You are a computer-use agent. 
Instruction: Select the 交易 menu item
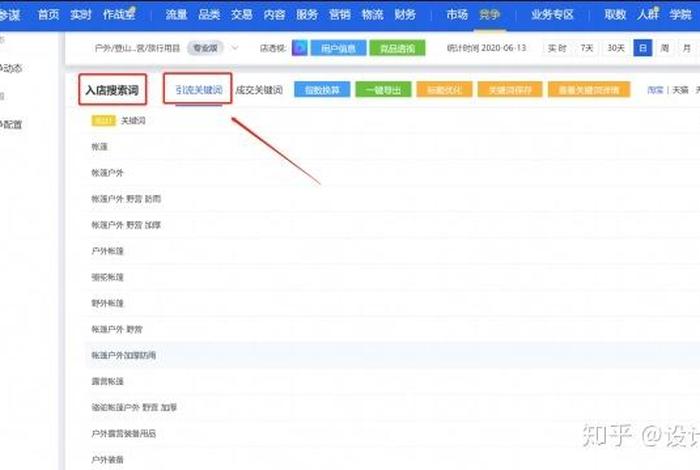point(242,15)
